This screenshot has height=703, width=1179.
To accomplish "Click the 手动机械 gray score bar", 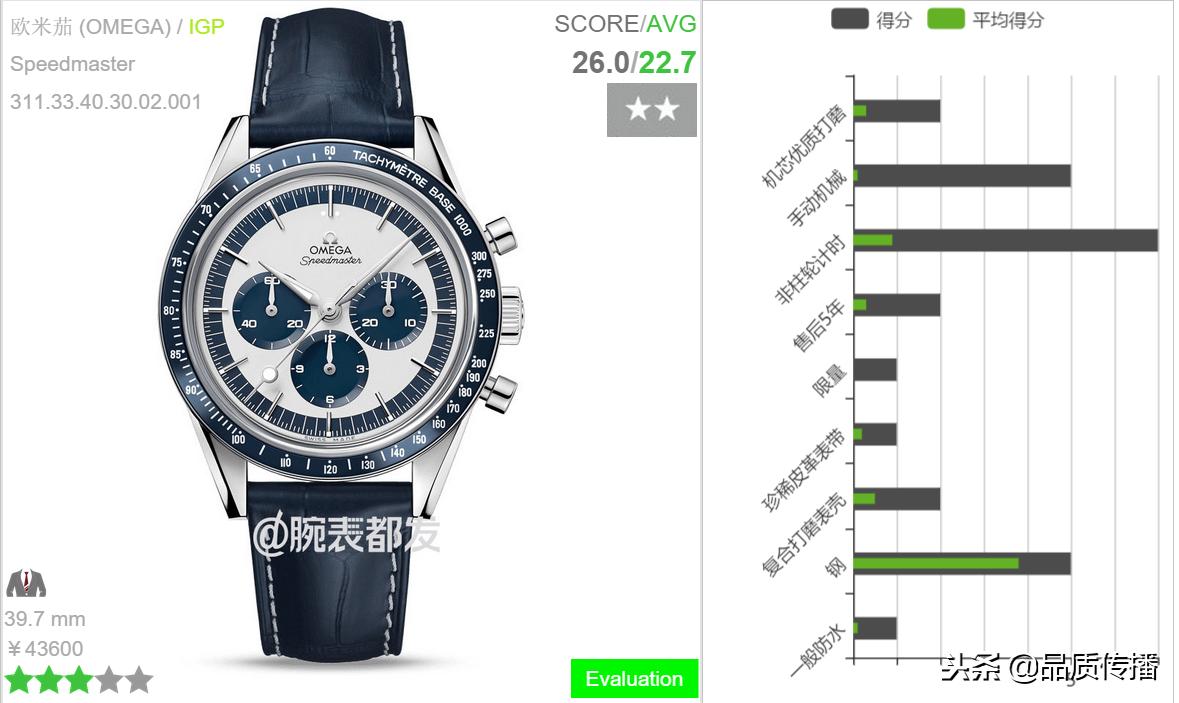I will point(962,176).
